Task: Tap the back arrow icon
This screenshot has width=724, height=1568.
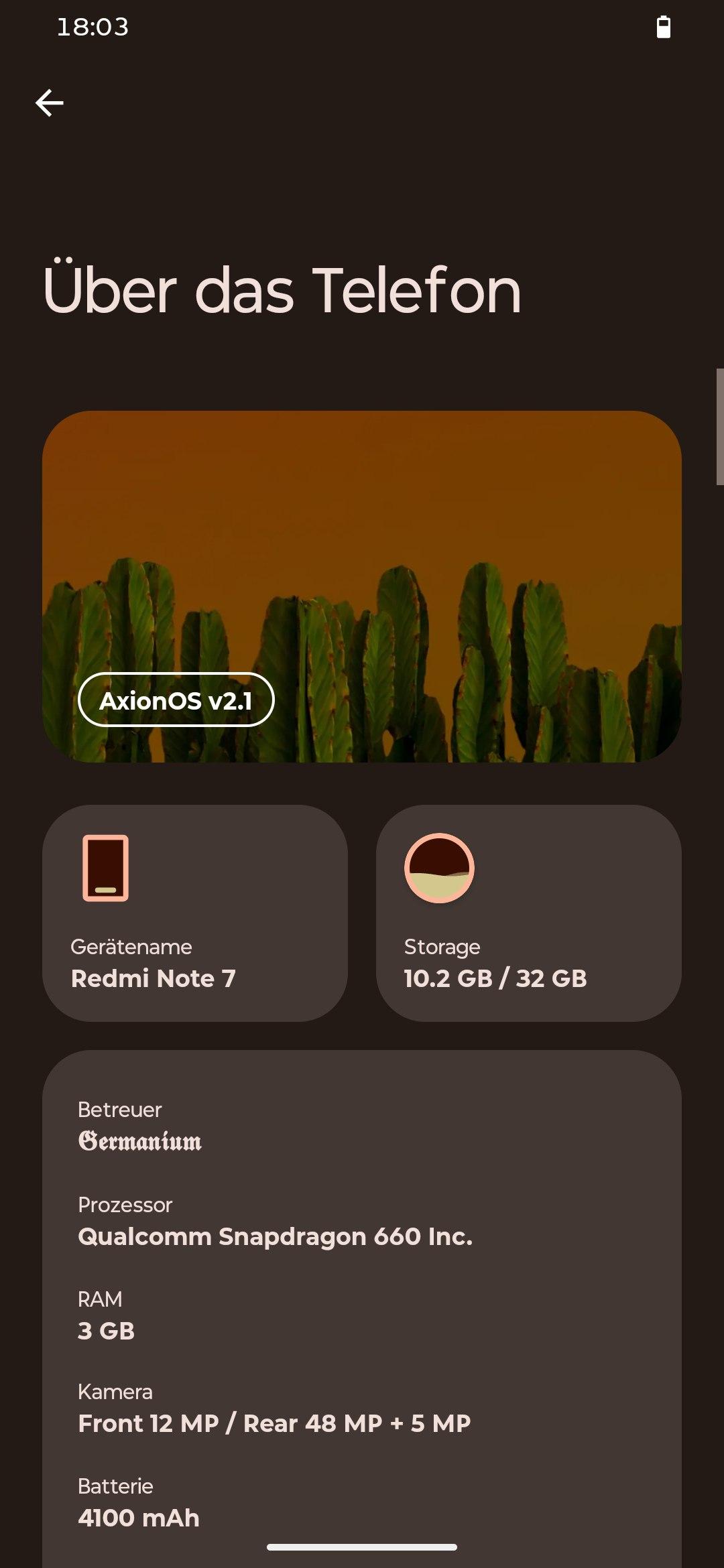Action: pyautogui.click(x=50, y=103)
